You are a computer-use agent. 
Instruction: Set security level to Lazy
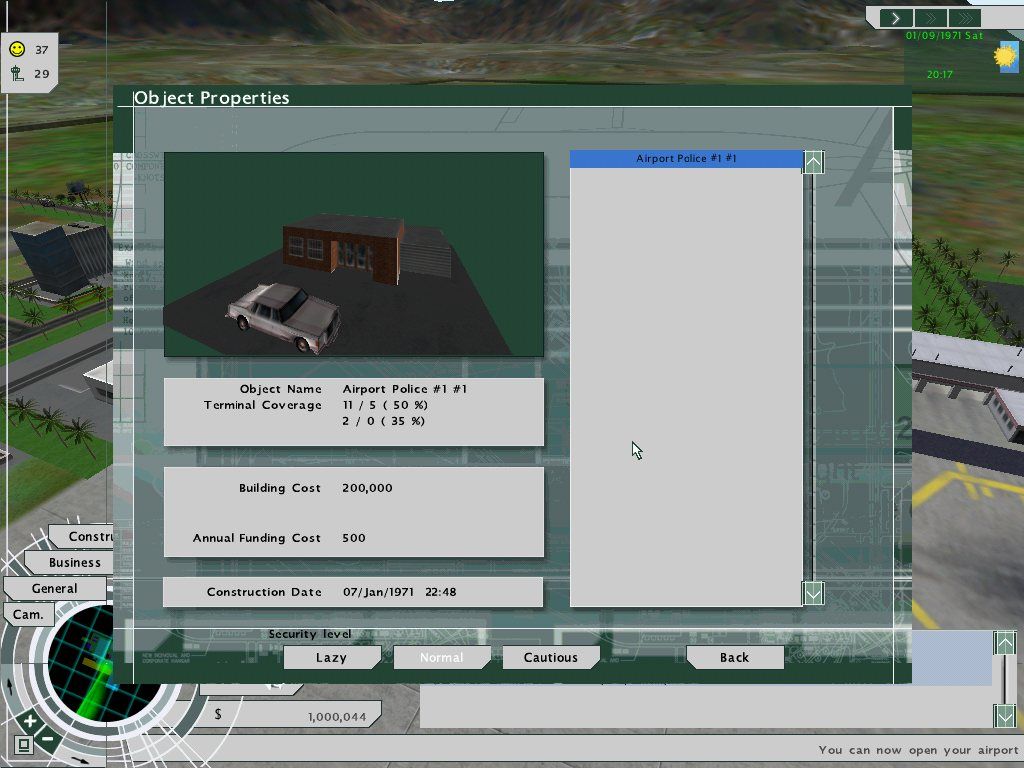click(x=331, y=658)
